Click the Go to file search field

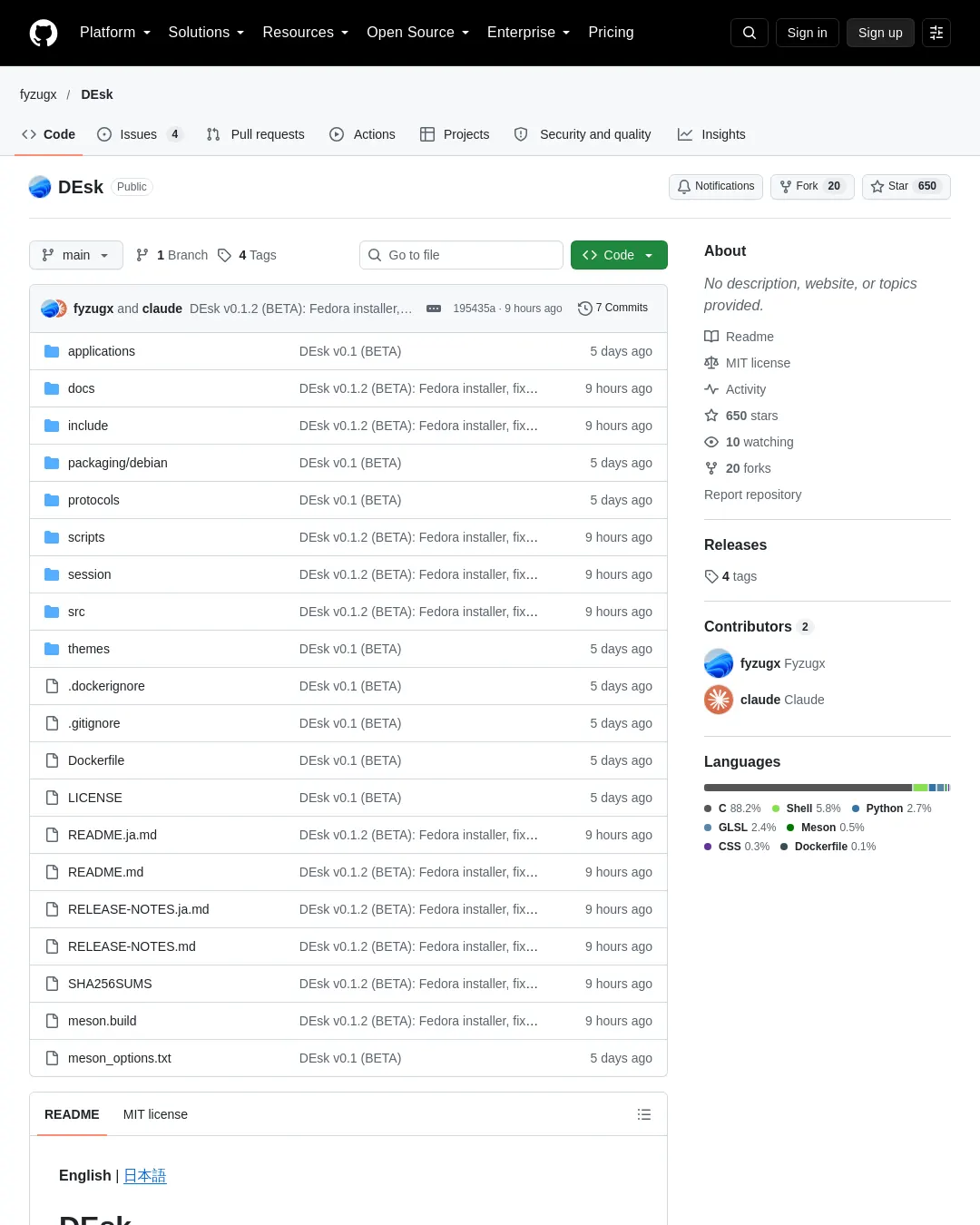[x=461, y=255]
